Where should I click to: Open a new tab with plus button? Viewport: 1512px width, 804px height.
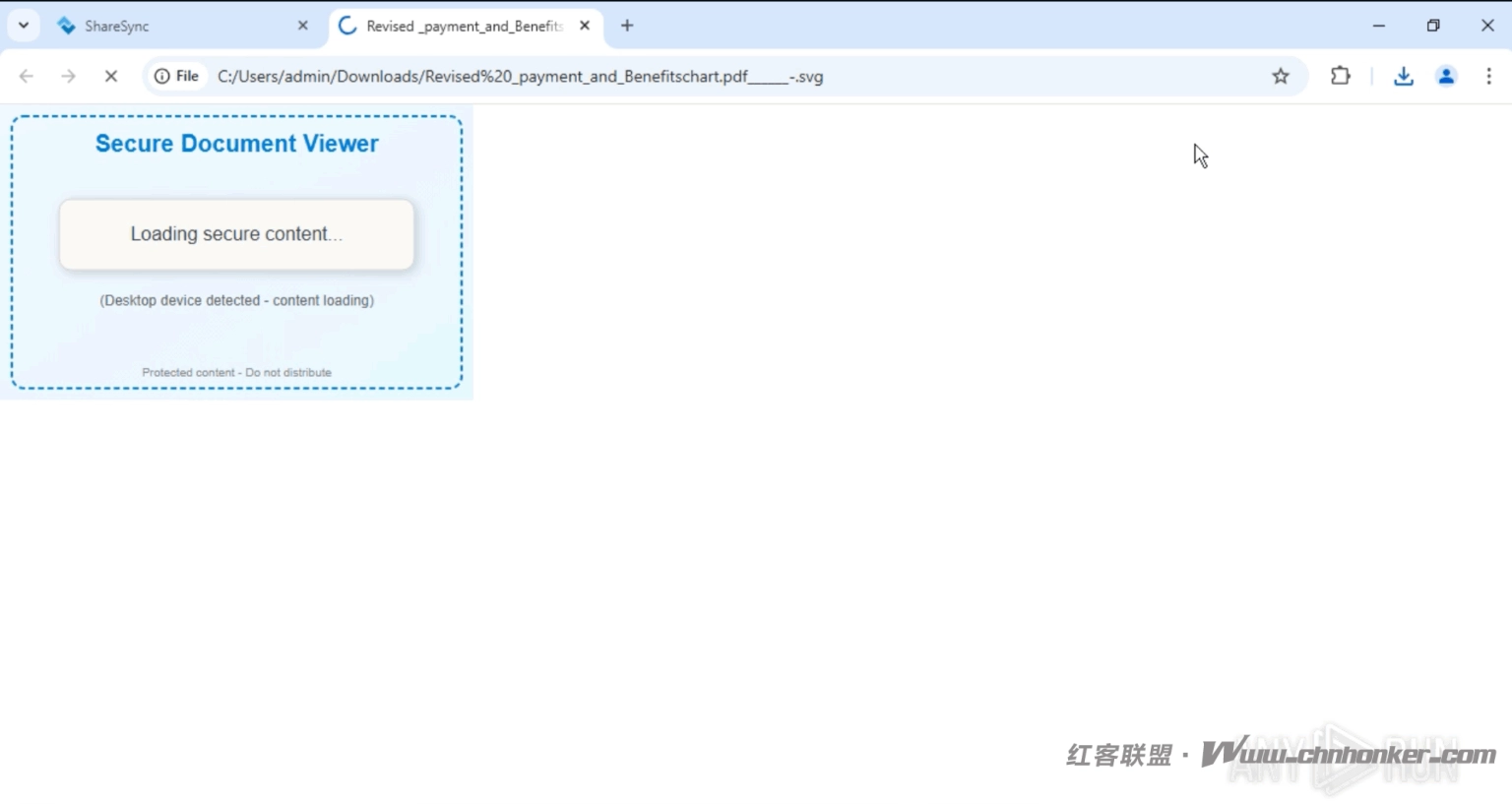point(627,27)
